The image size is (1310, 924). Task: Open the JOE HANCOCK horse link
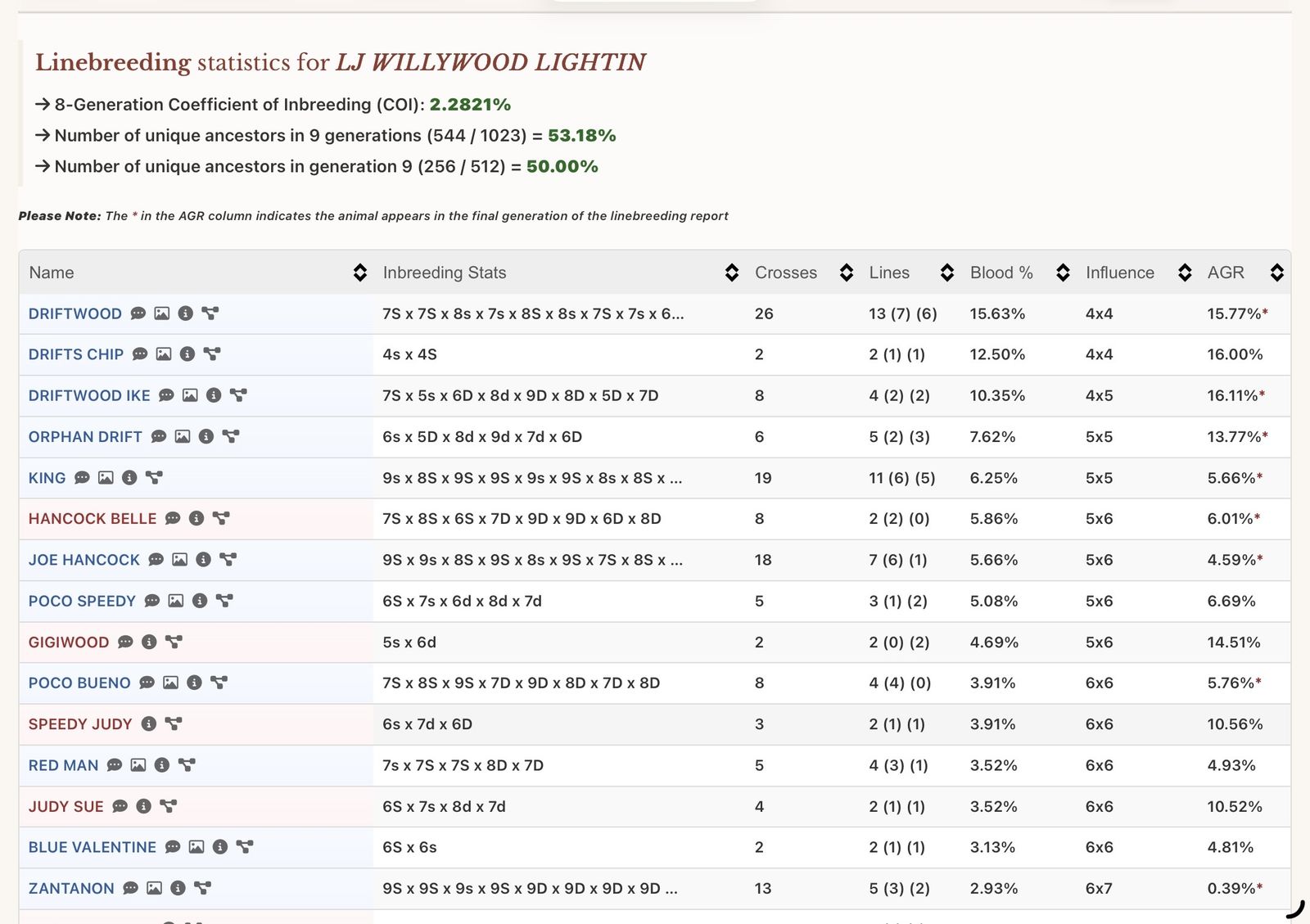coord(84,560)
